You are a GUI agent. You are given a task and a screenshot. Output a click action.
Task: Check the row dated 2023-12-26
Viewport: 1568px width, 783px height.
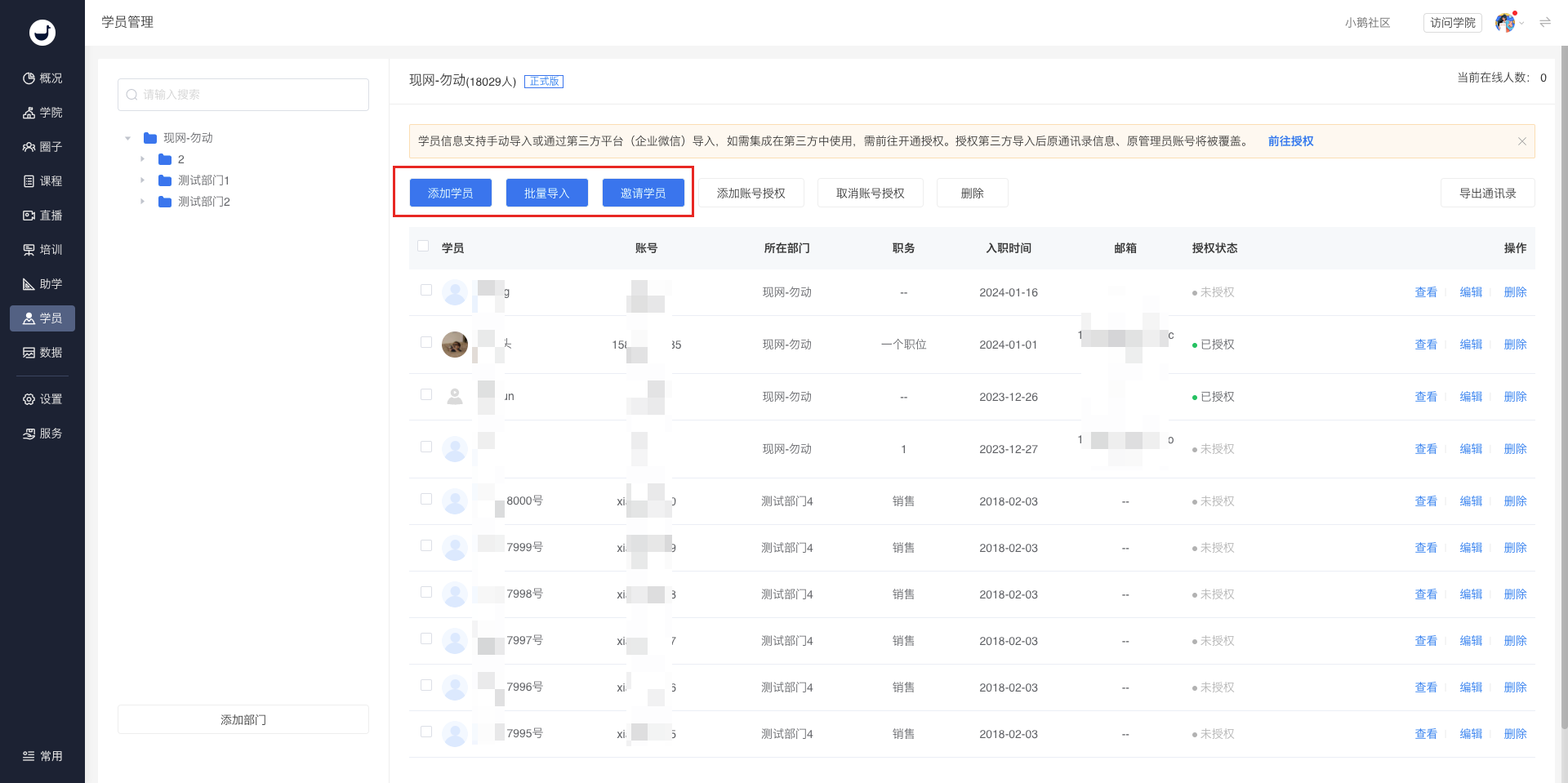click(426, 394)
